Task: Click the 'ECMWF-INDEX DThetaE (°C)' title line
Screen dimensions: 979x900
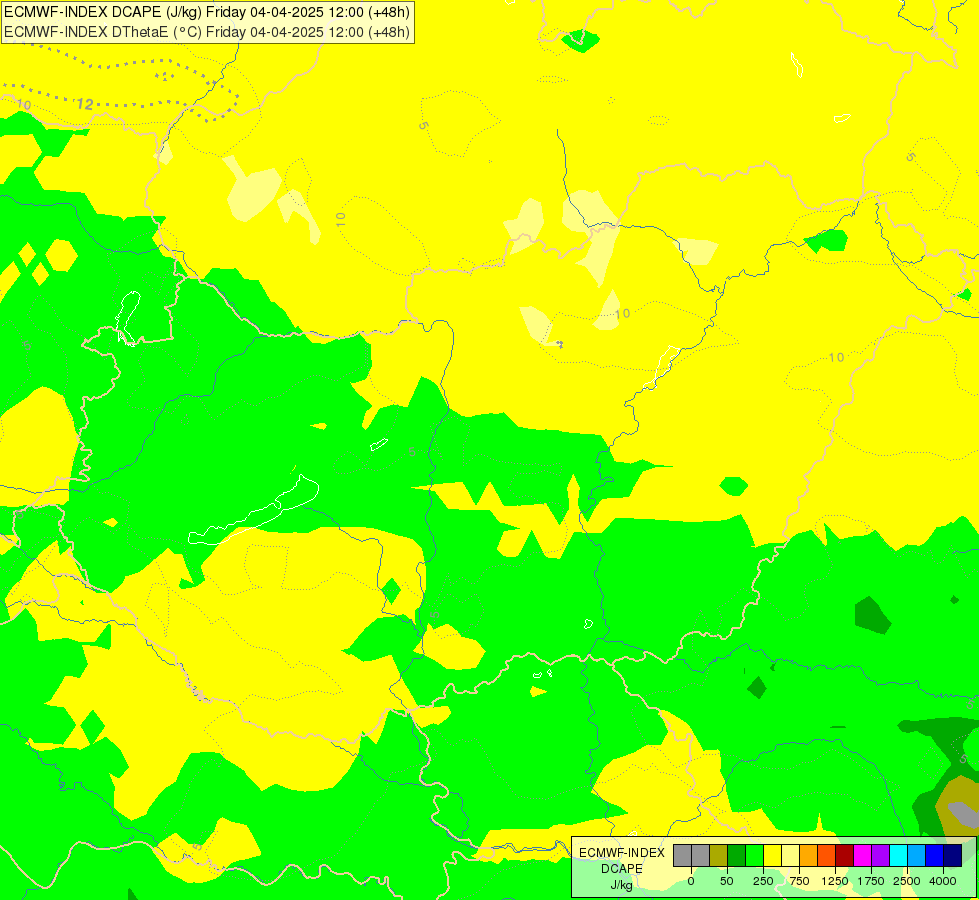Action: [207, 32]
